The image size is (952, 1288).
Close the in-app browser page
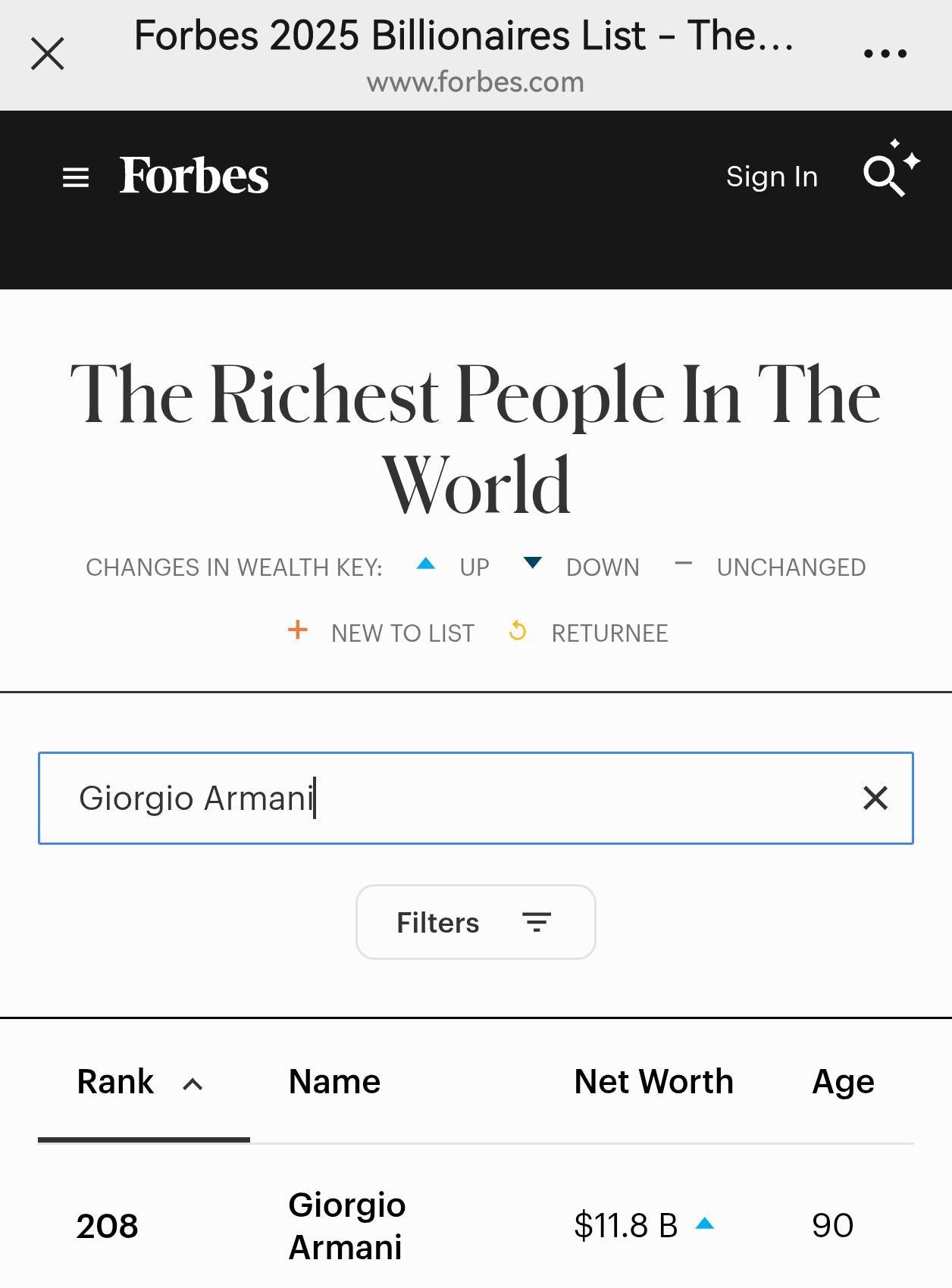coord(48,54)
